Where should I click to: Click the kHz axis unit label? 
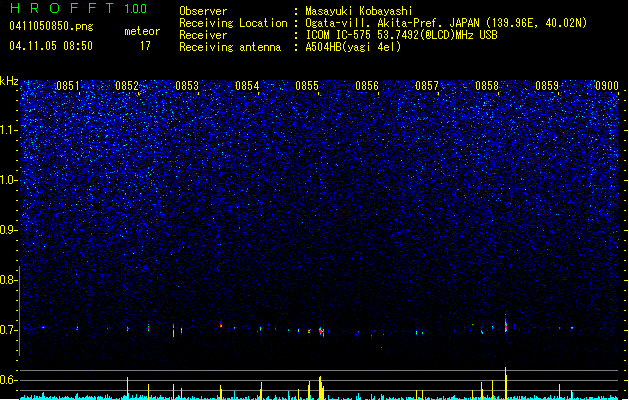9,81
